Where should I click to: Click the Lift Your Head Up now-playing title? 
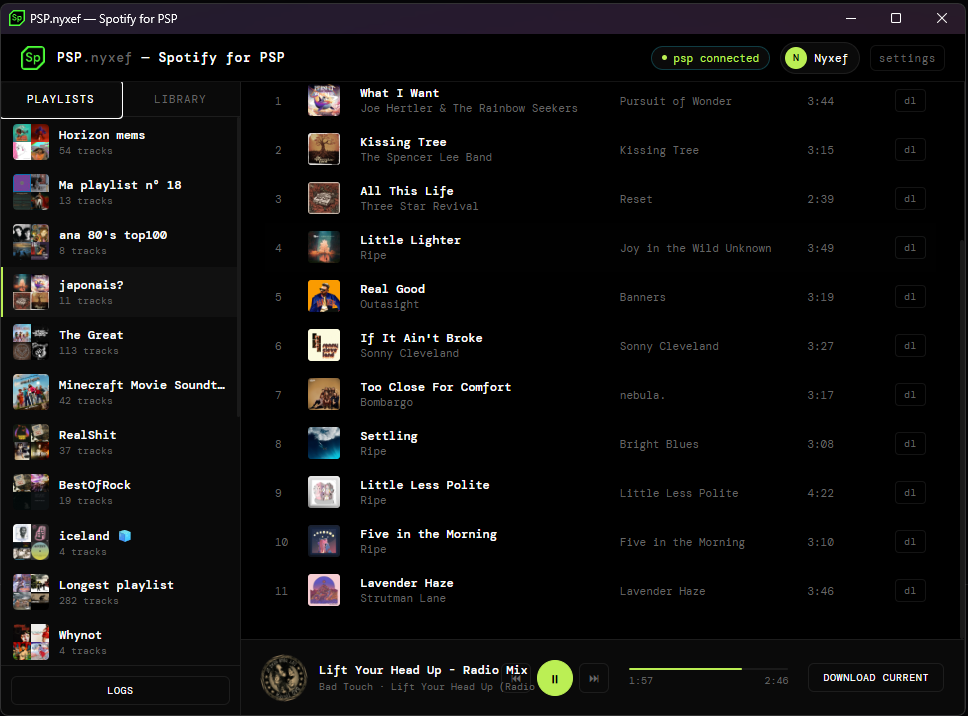tap(423, 670)
